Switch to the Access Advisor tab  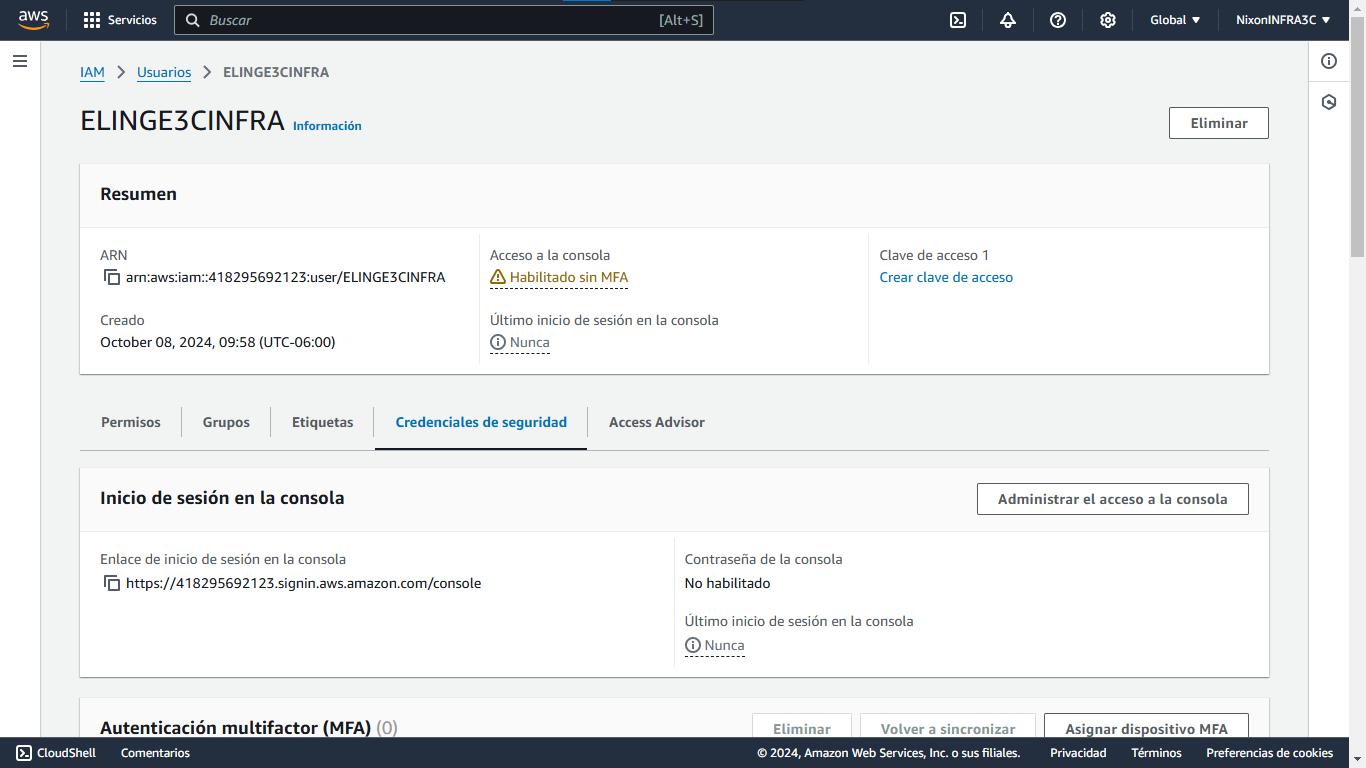657,422
